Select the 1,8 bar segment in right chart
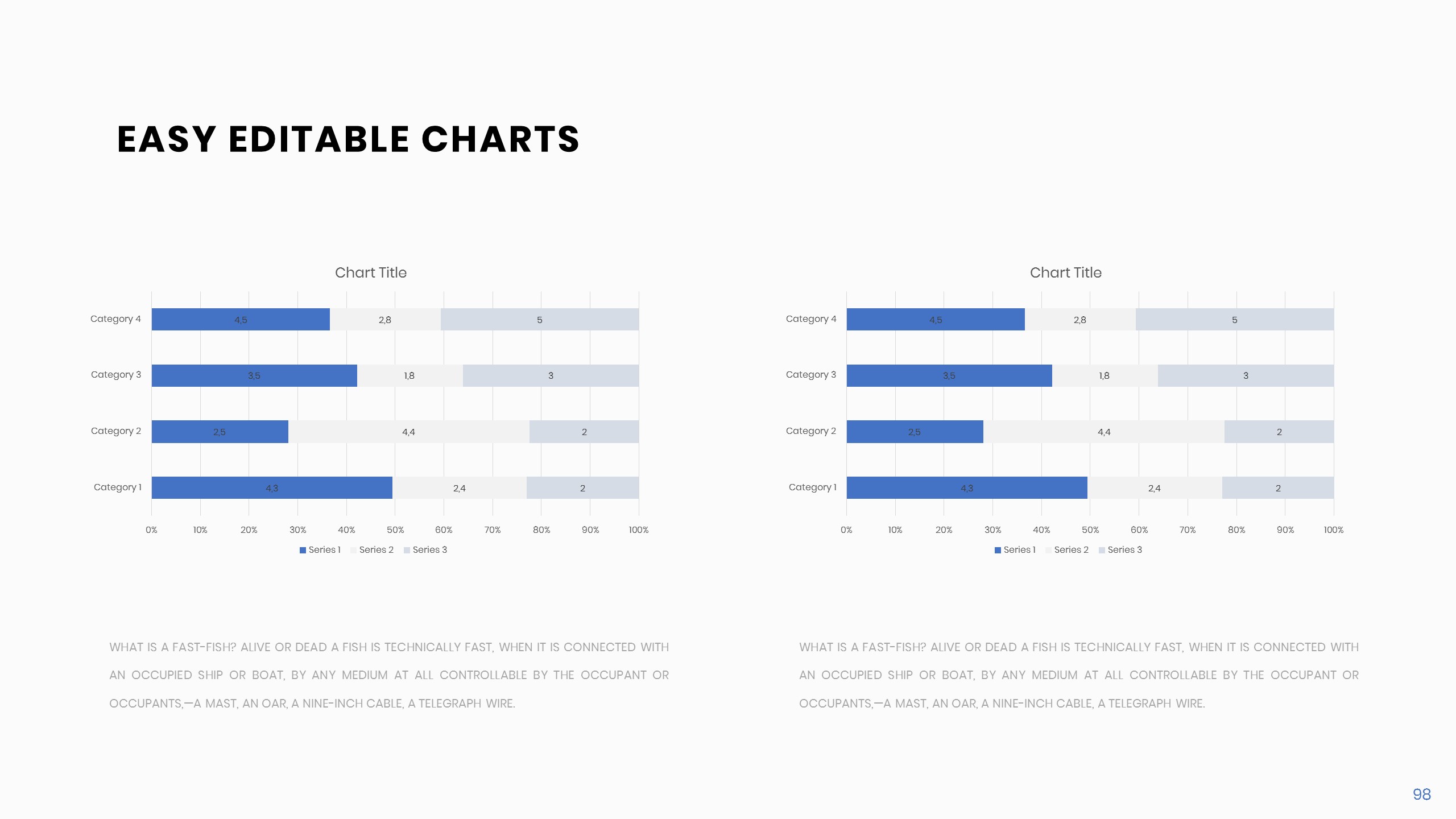 pyautogui.click(x=1104, y=376)
